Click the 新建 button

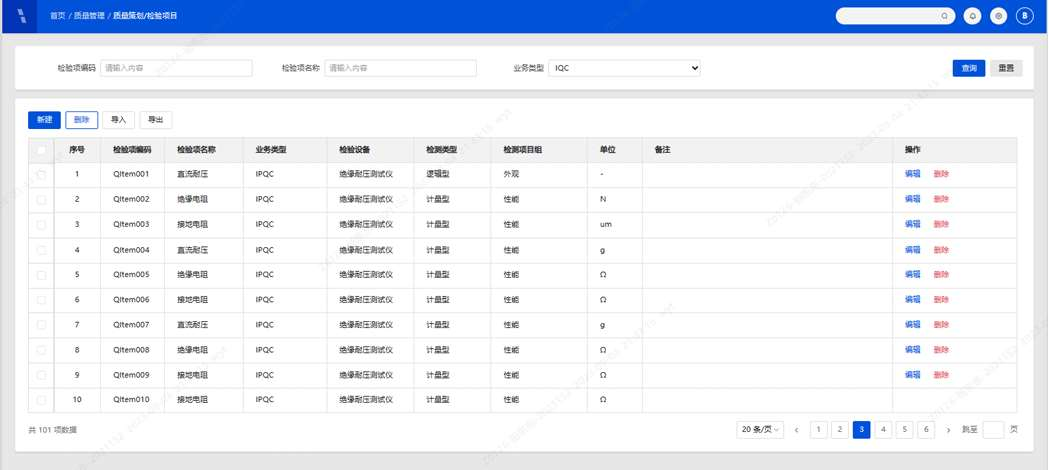click(x=44, y=120)
